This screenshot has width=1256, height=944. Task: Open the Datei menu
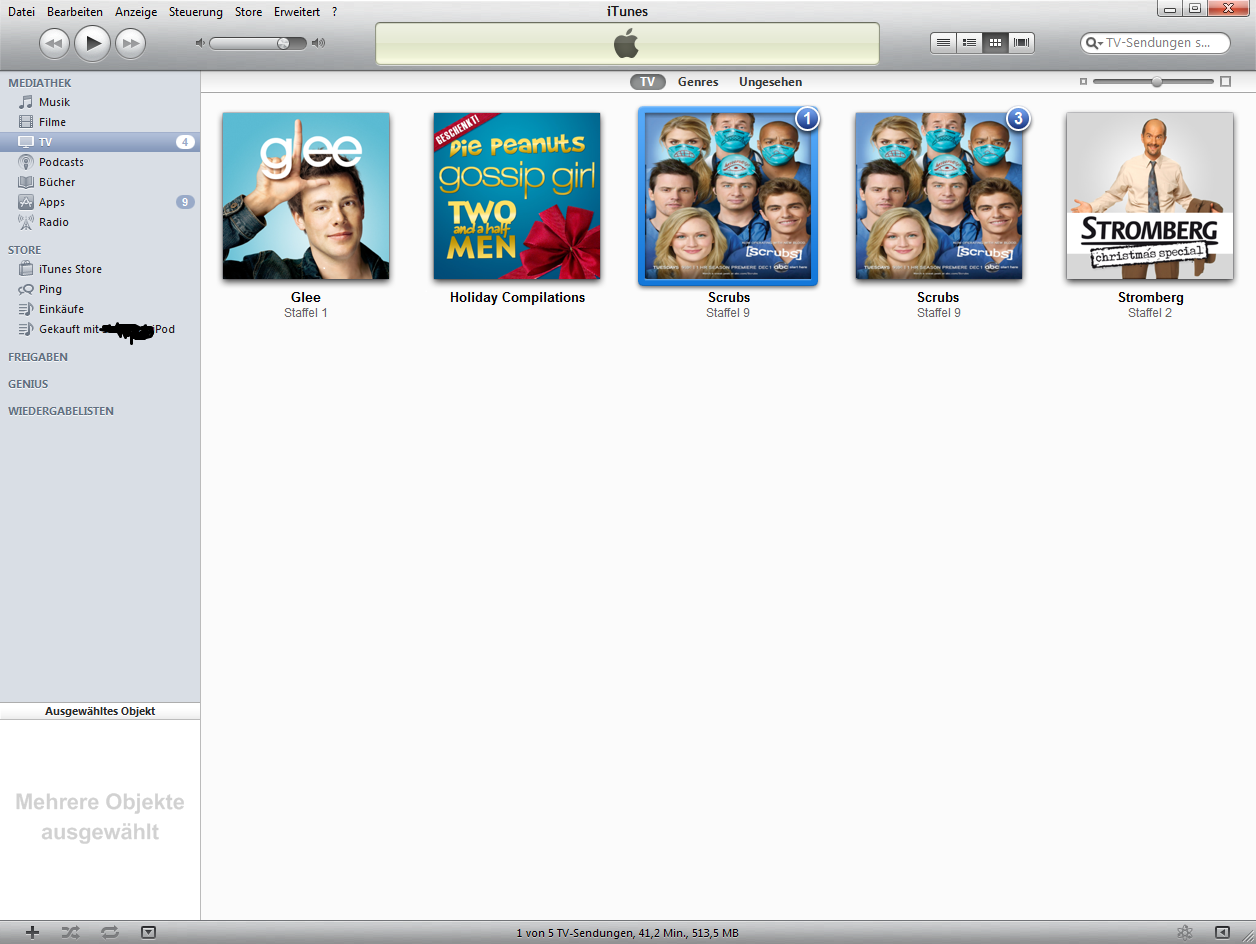tap(21, 12)
